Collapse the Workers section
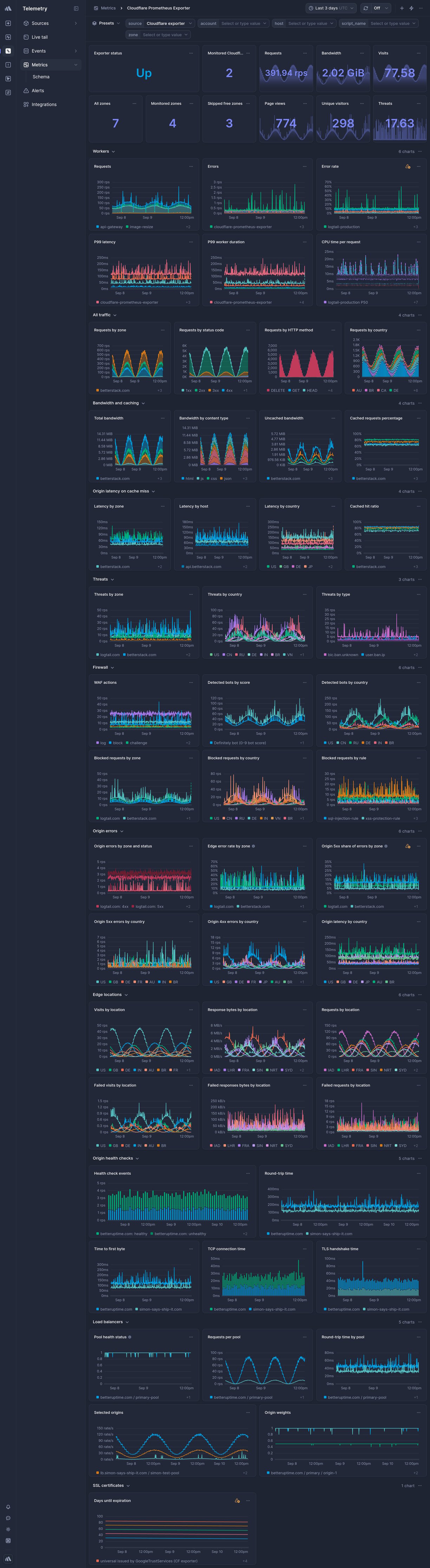 104,151
